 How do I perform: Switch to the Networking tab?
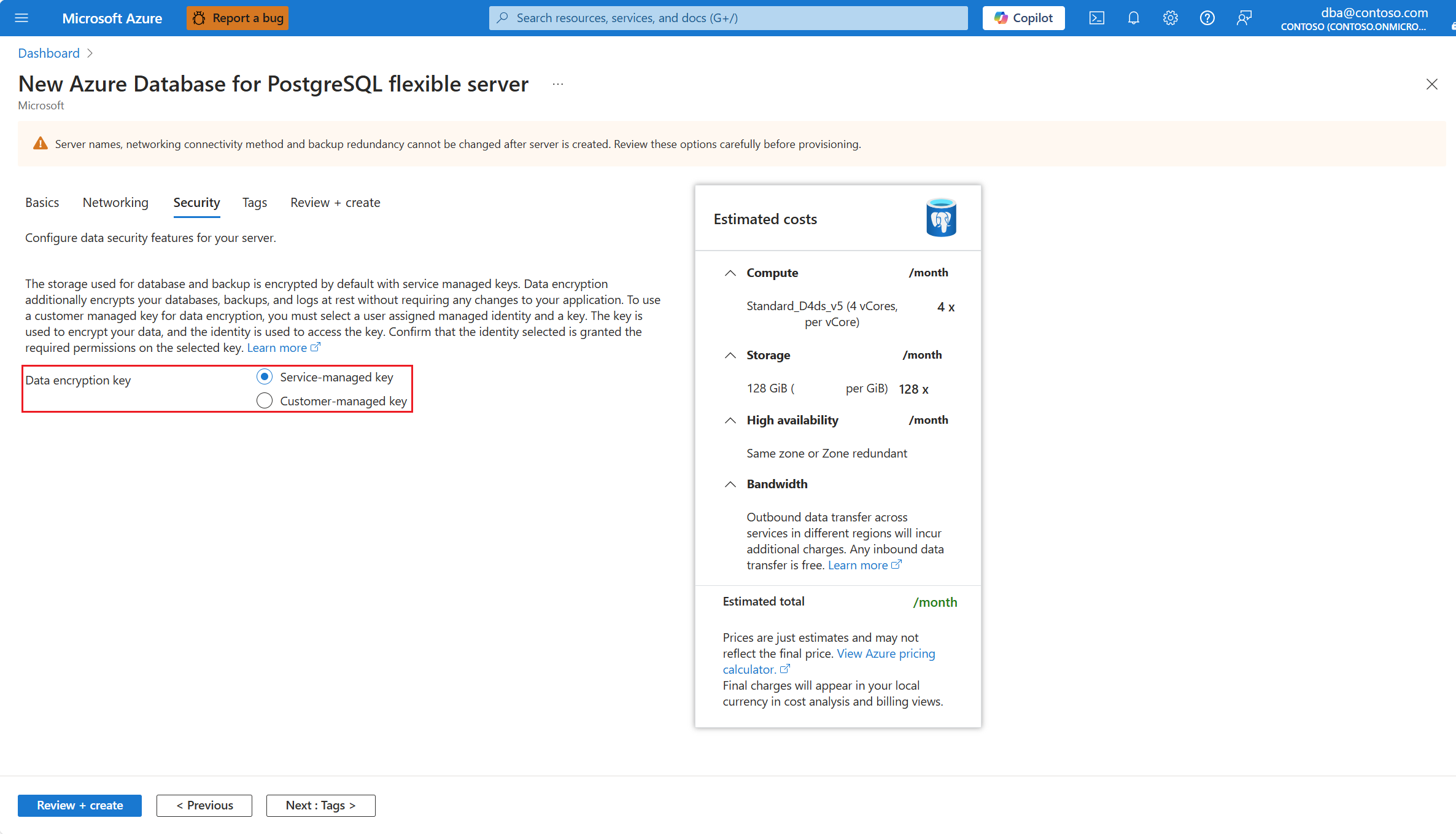tap(115, 202)
